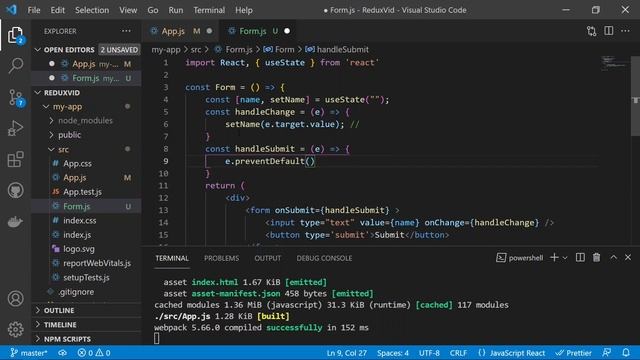Collapse the src folder
640x360 pixels.
51,149
